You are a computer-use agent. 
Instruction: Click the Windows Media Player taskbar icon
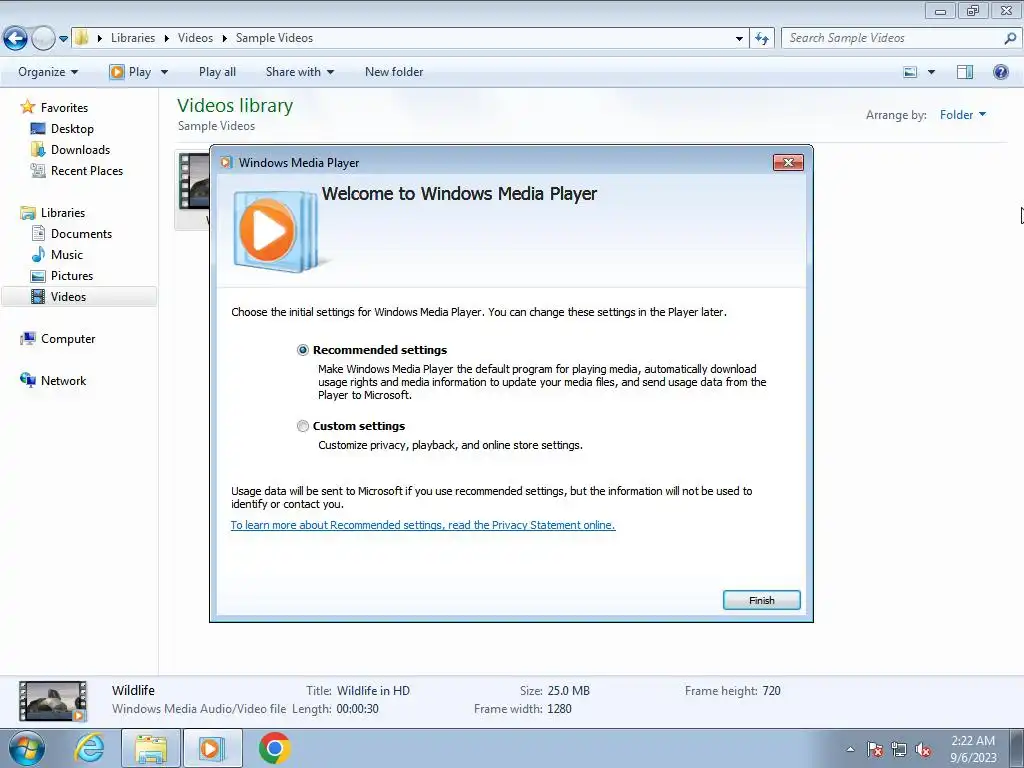point(212,748)
